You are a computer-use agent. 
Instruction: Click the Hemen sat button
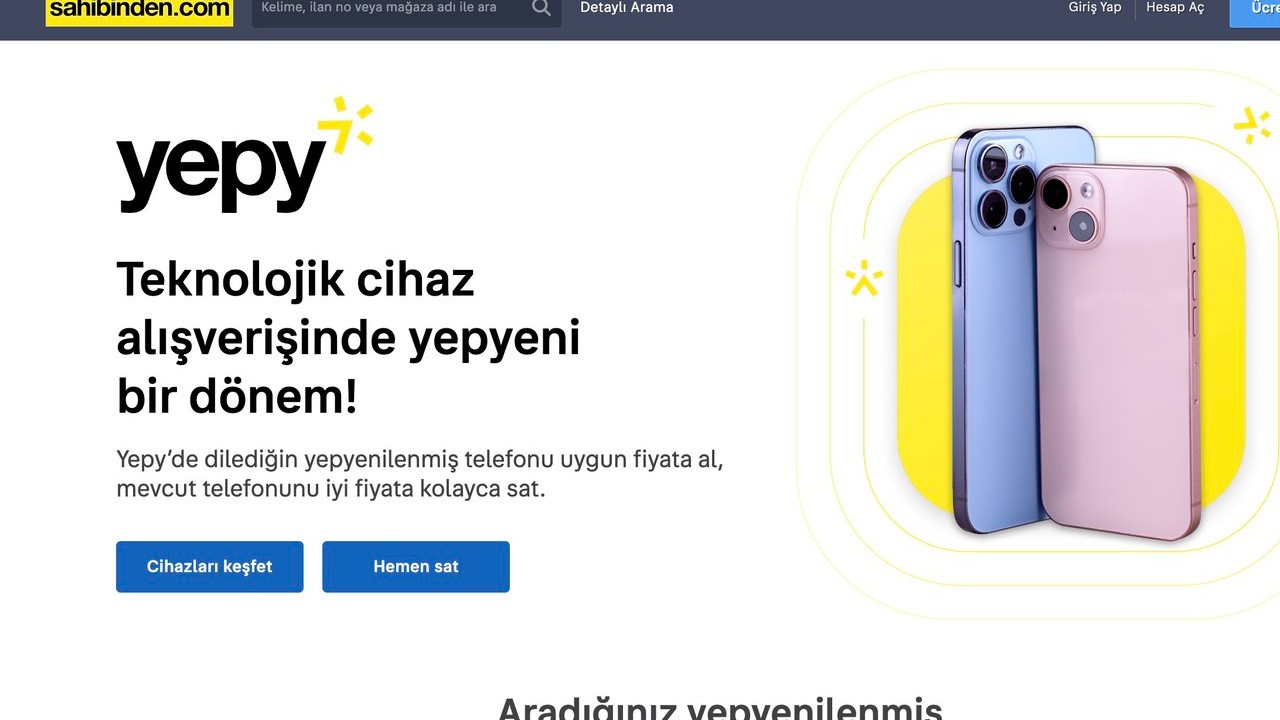click(416, 567)
